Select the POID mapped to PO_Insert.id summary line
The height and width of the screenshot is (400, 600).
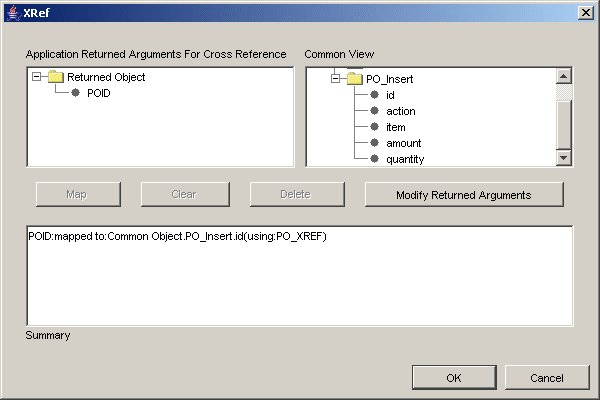[178, 236]
